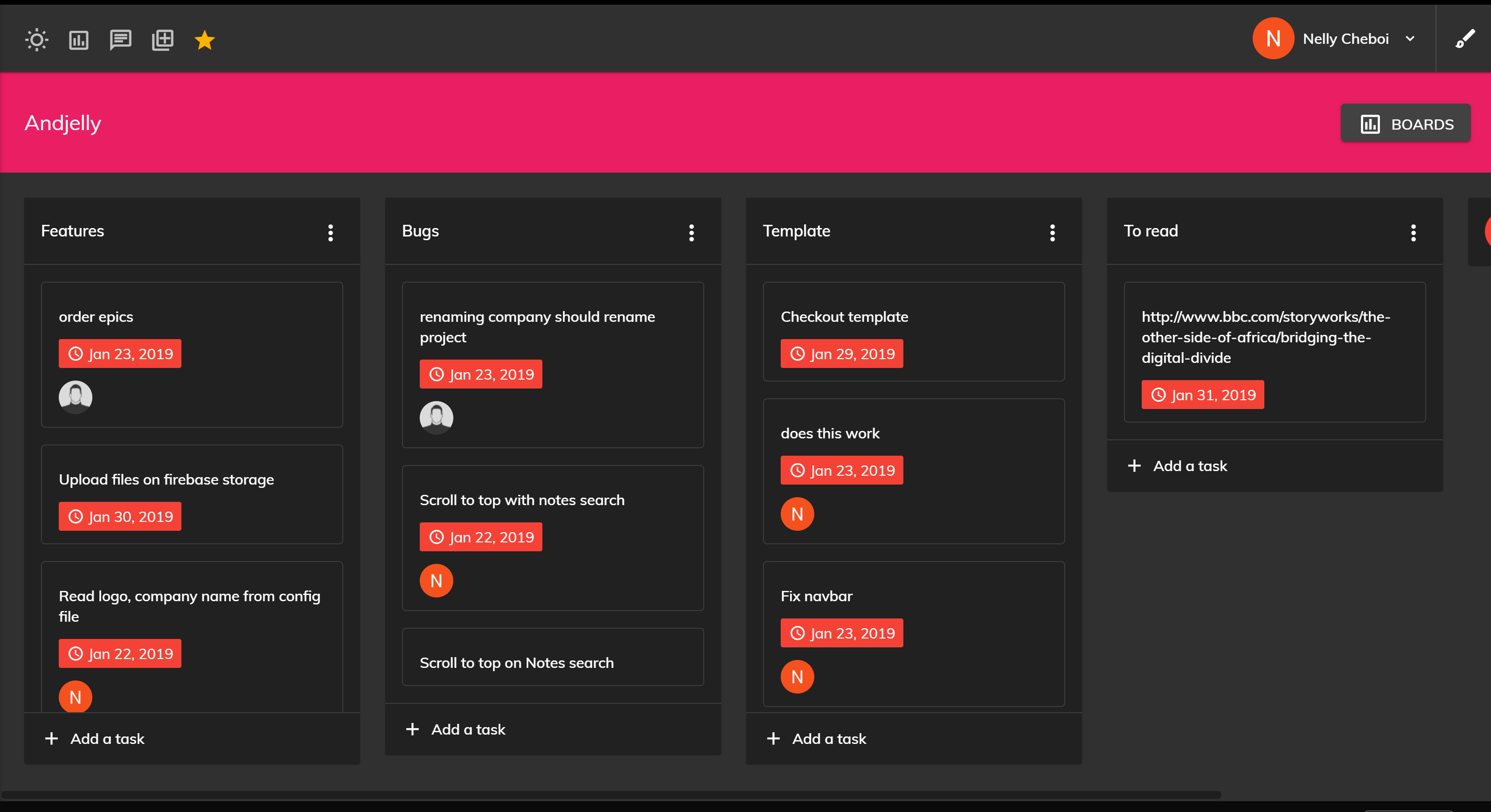Open Bugs list three-dot menu
Screen dimensions: 1491x812
691,233
